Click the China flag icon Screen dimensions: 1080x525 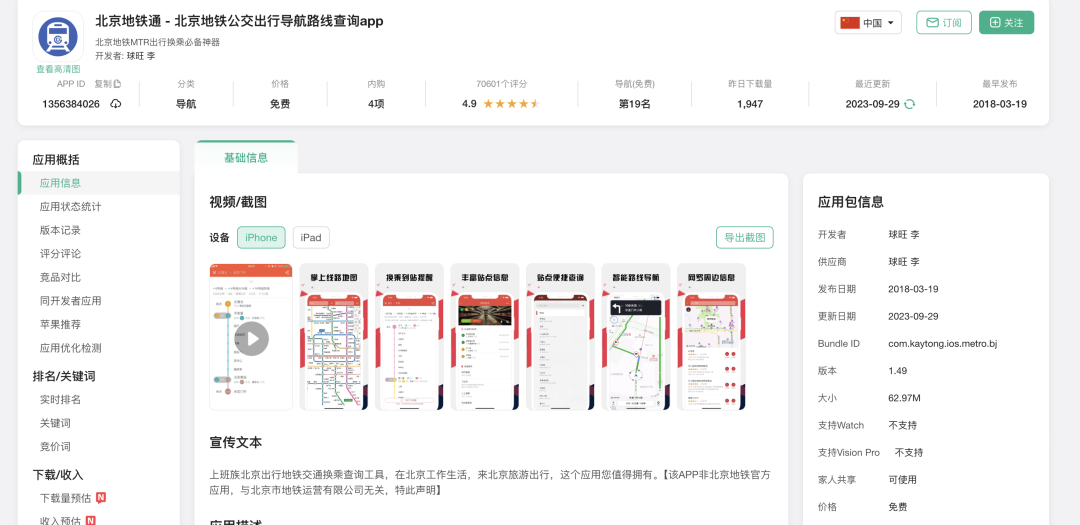tap(850, 23)
